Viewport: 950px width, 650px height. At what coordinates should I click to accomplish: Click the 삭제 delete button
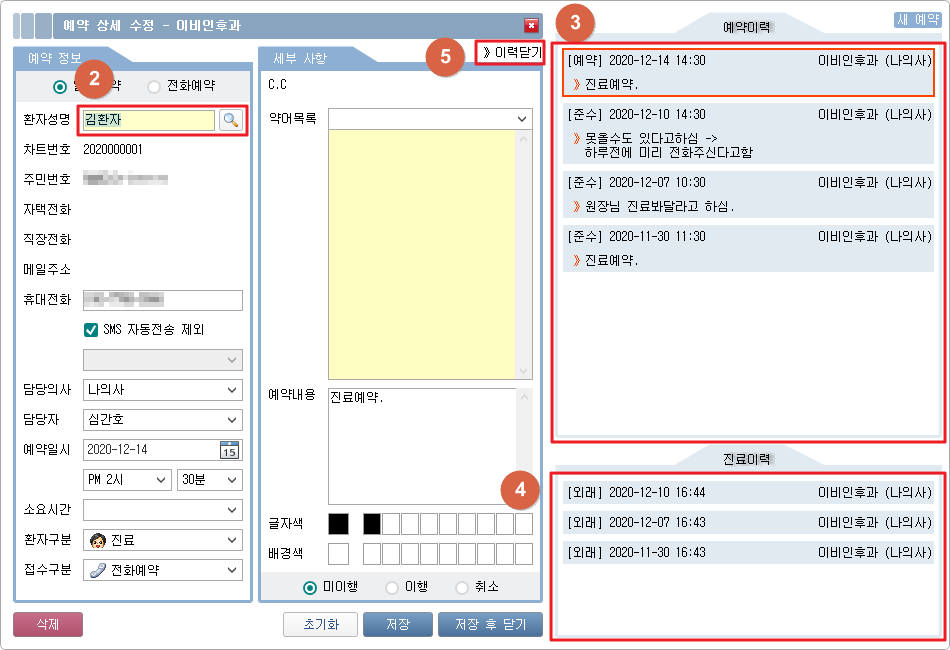coord(47,624)
